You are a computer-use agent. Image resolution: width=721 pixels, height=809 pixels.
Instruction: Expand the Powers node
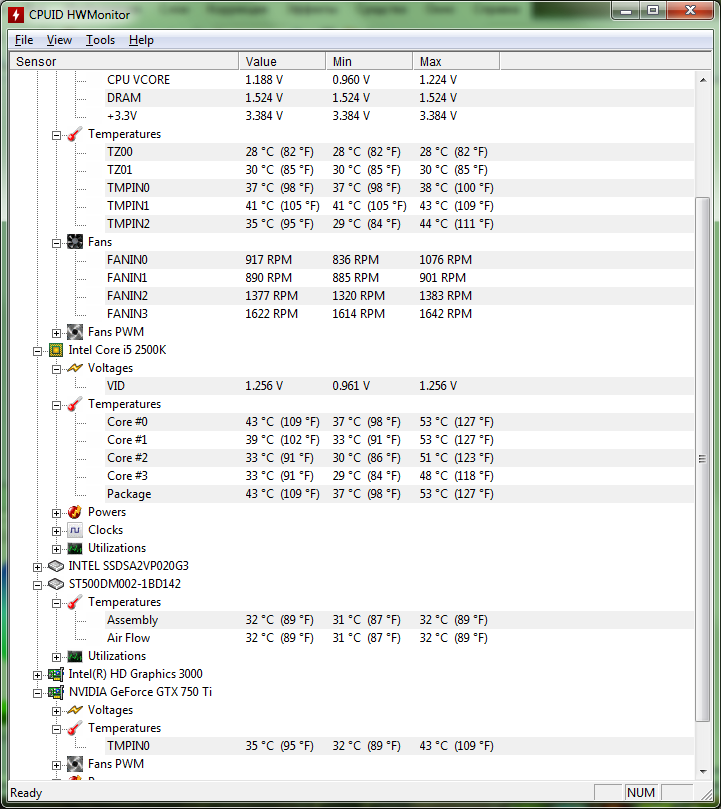click(56, 513)
